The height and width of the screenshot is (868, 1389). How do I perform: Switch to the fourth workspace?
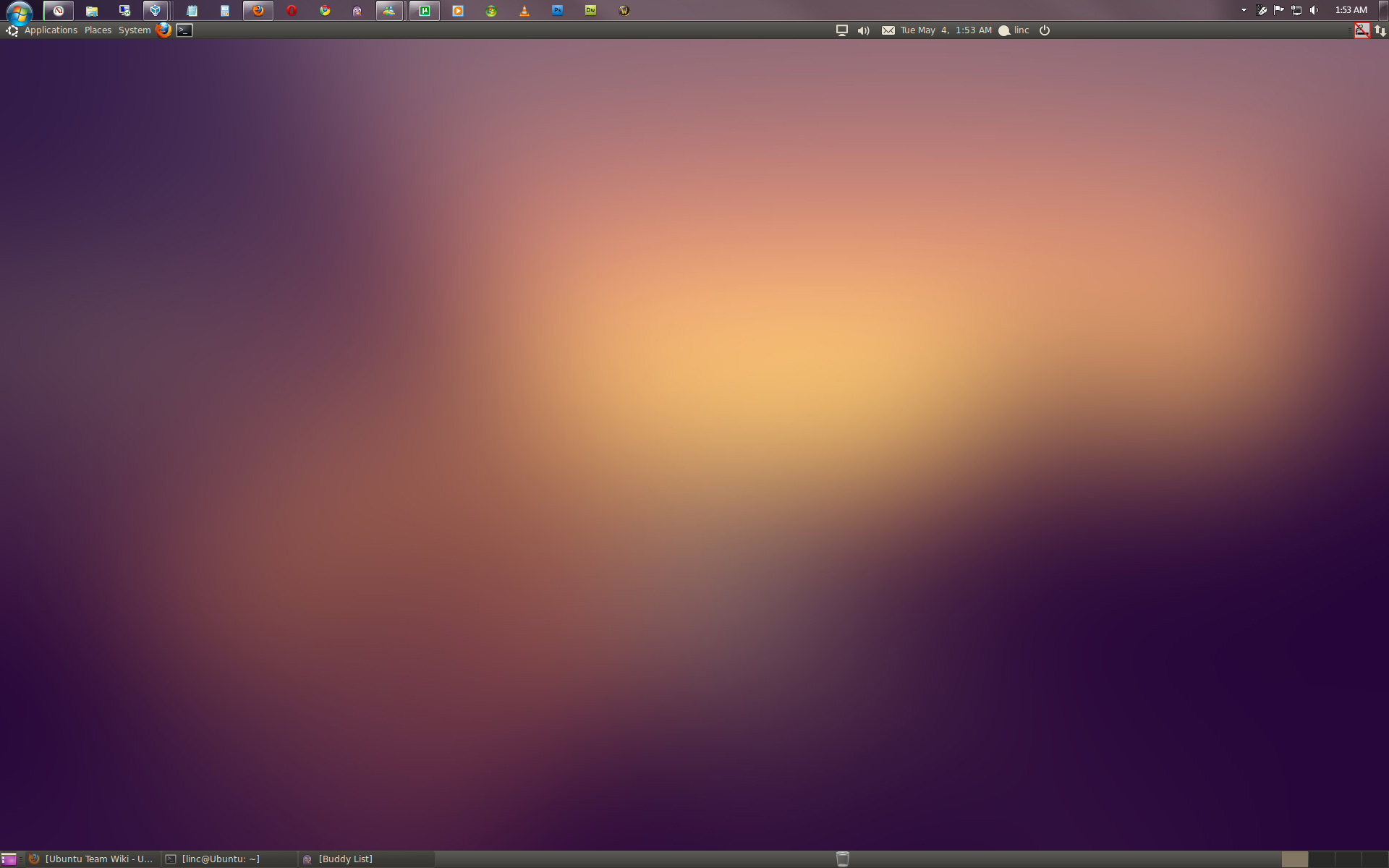(x=1375, y=859)
